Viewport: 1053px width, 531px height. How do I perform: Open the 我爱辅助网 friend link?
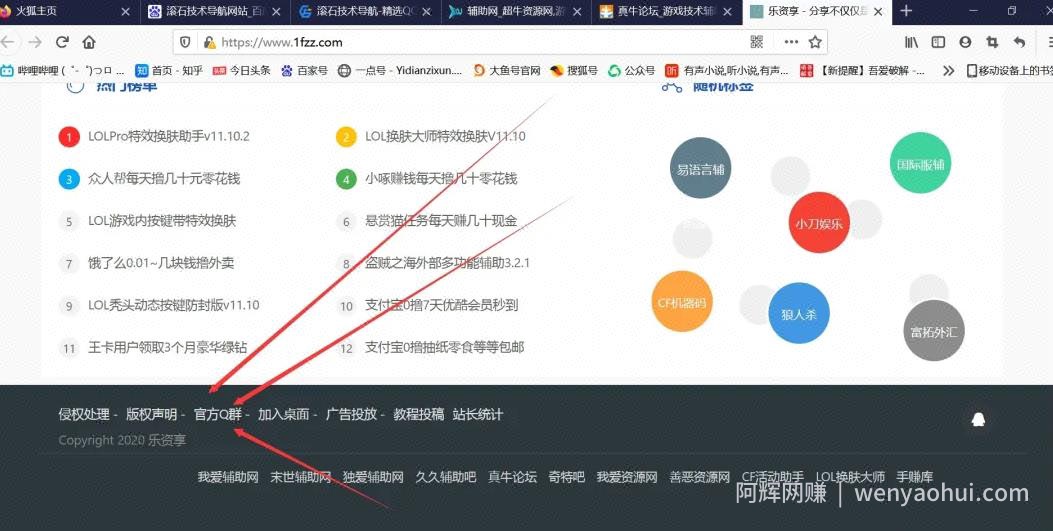pos(228,477)
